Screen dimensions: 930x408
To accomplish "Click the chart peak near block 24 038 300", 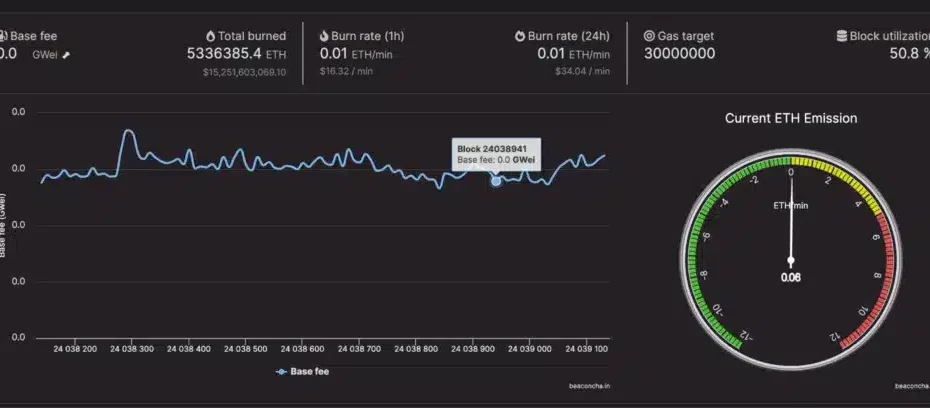I will coord(128,131).
